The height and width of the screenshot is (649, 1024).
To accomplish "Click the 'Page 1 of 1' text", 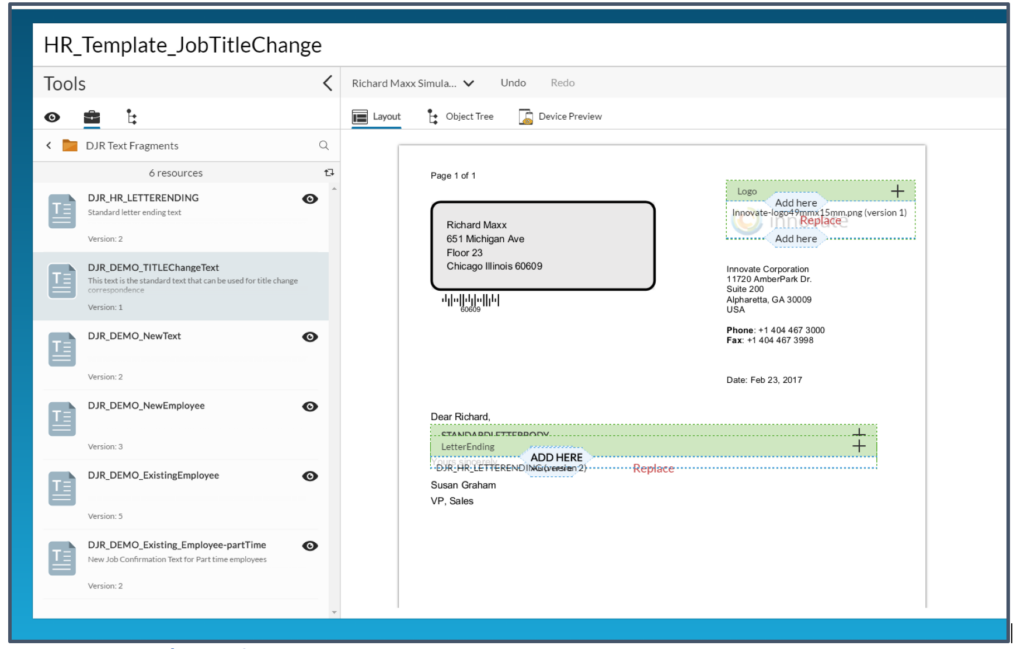I will [453, 176].
